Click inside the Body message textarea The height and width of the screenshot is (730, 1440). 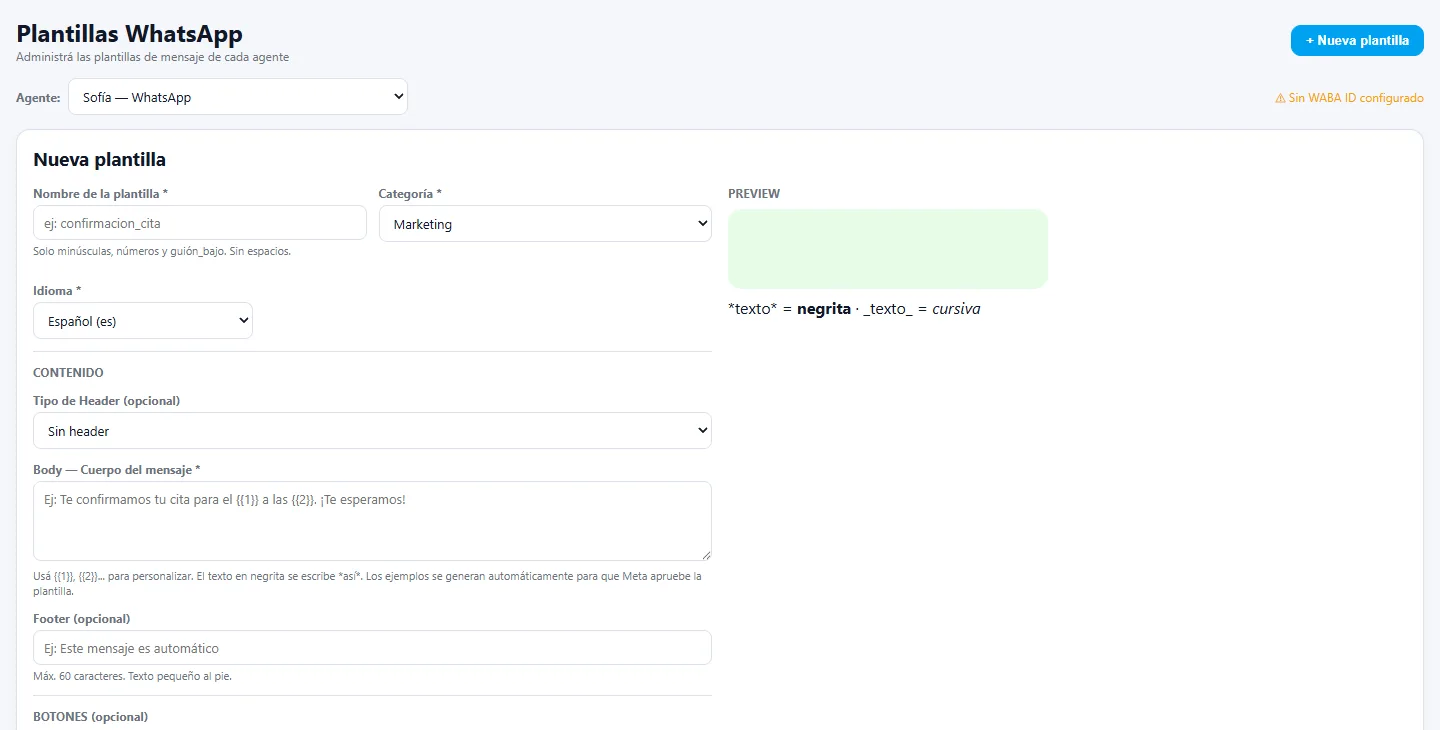[372, 521]
